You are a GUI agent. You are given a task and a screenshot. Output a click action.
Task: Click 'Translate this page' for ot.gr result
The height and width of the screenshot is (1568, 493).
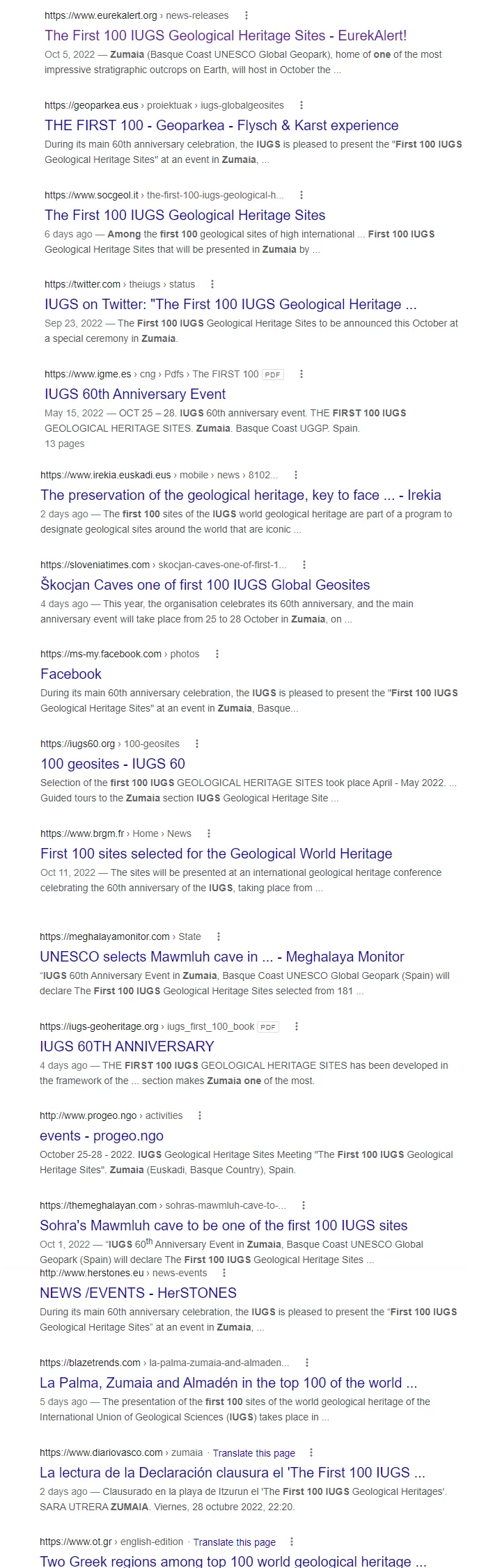(x=234, y=1542)
